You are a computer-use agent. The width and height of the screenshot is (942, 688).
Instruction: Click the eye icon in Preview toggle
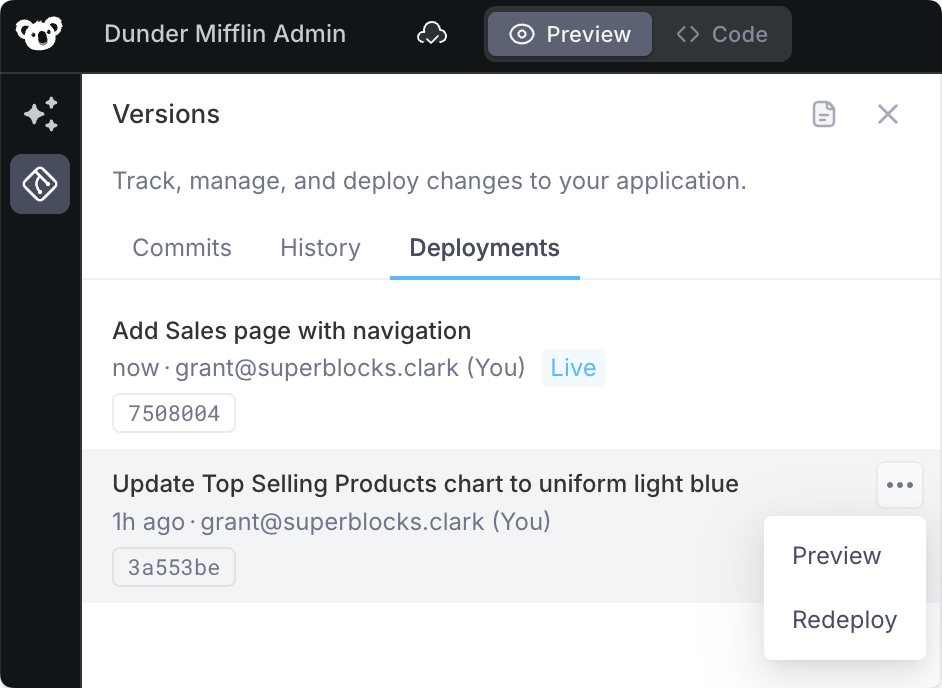click(521, 34)
